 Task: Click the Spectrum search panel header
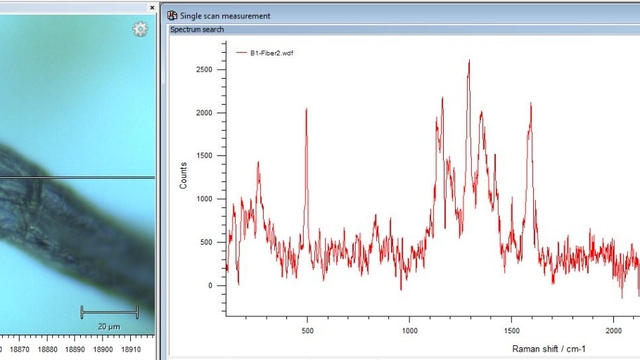click(x=404, y=29)
